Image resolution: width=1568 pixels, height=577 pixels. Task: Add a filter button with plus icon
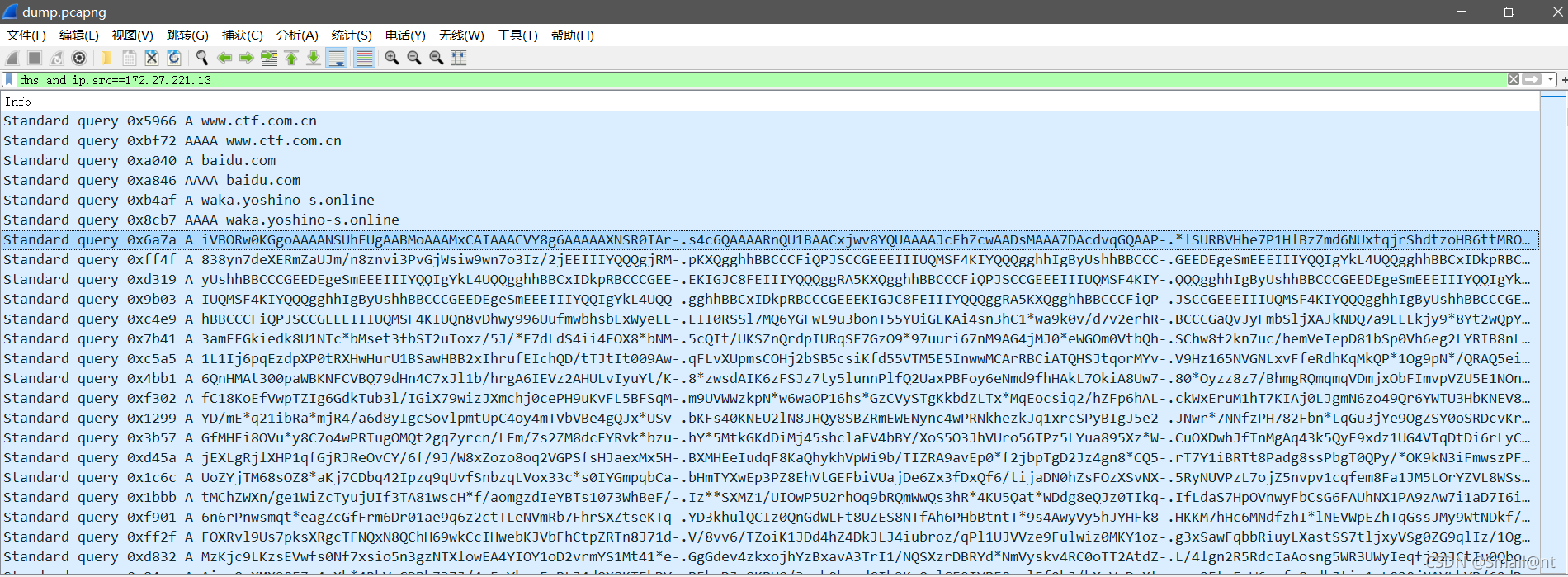[1564, 80]
